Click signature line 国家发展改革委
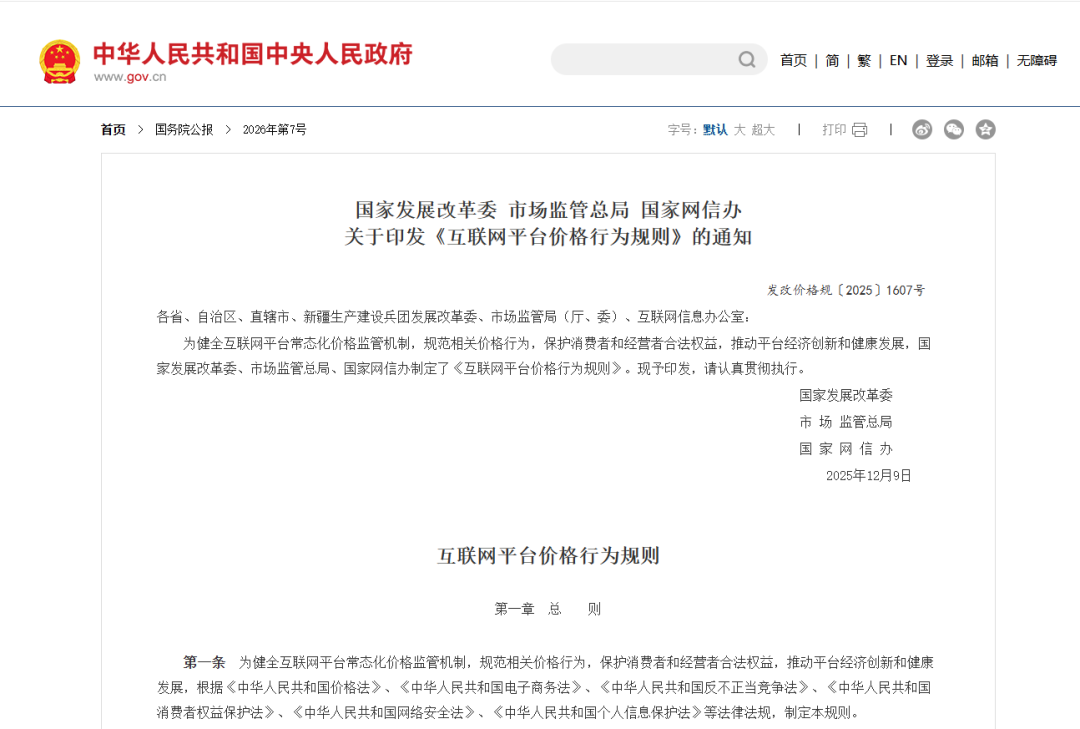Viewport: 1080px width, 729px height. 846,396
